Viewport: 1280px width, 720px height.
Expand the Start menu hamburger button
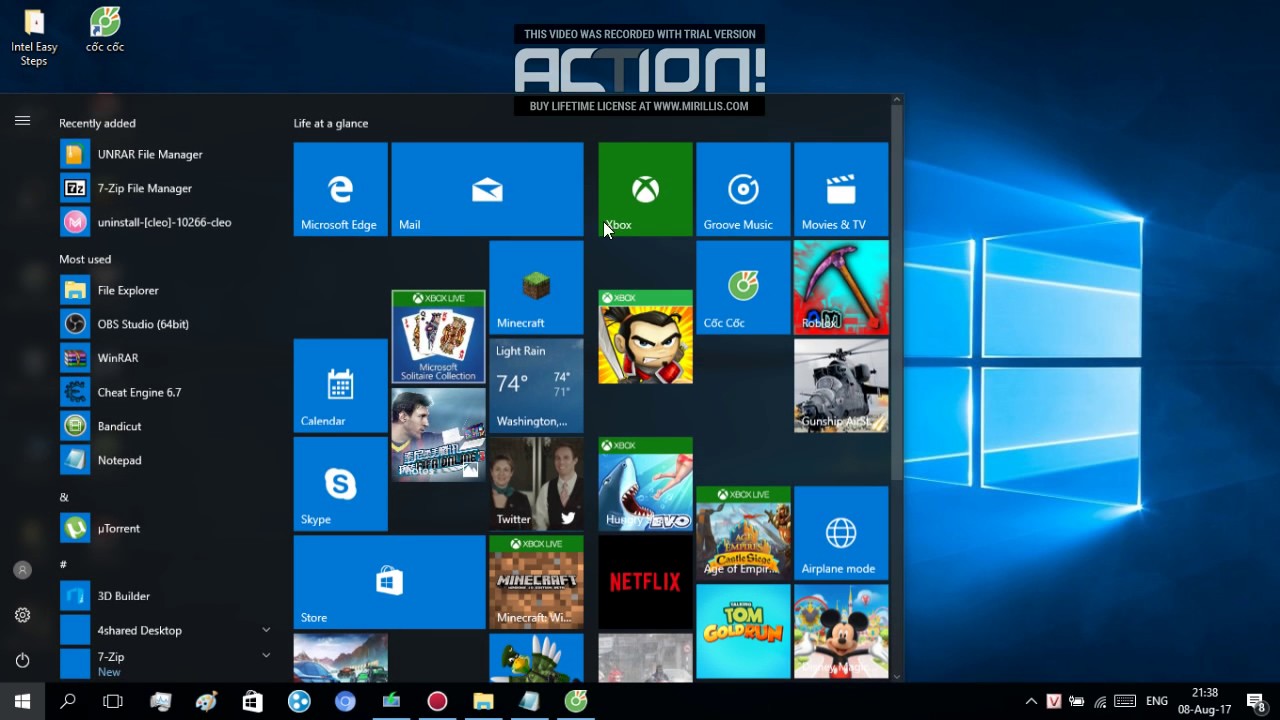pos(22,121)
